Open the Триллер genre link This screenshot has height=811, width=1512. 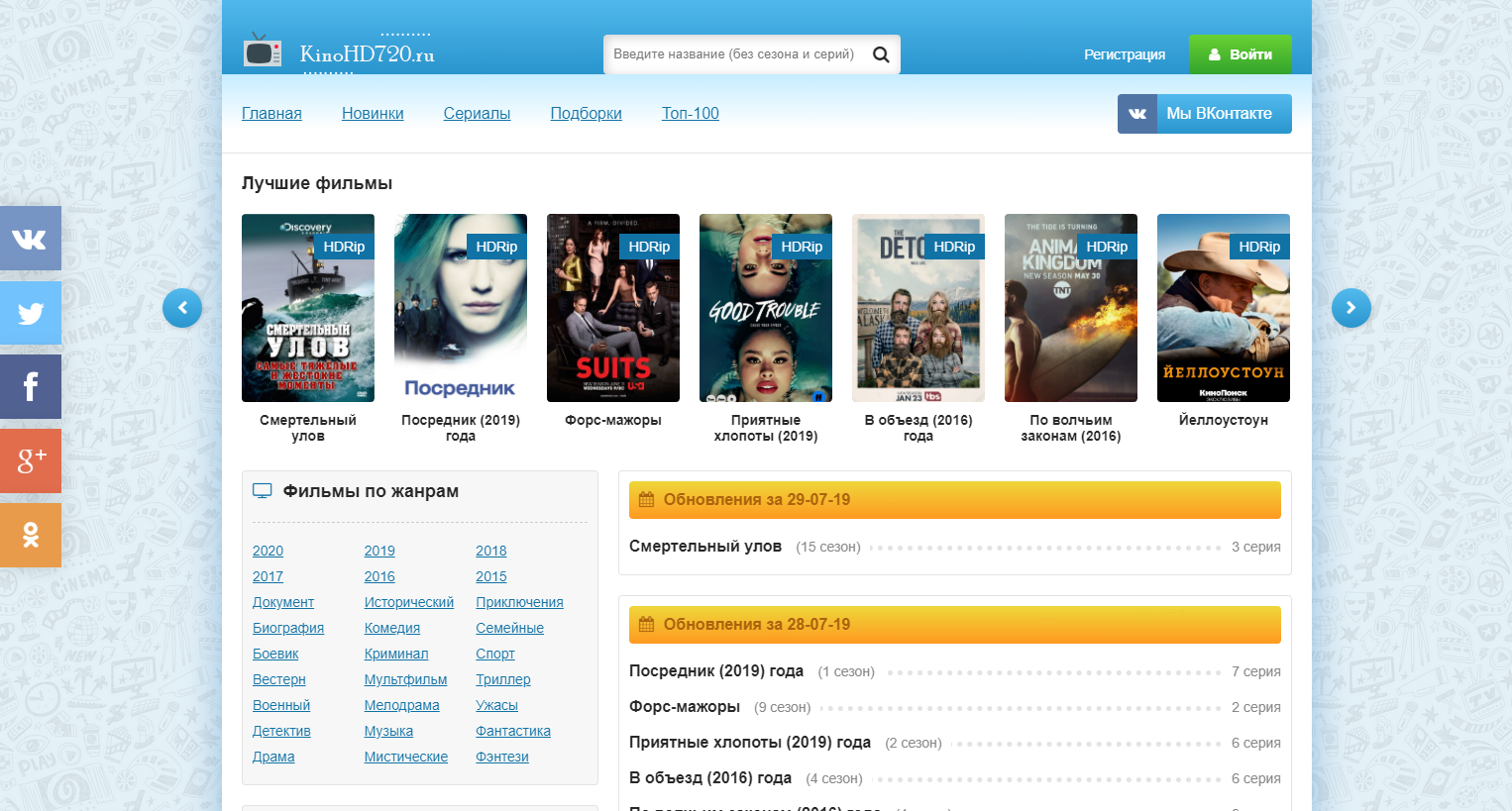pos(503,679)
